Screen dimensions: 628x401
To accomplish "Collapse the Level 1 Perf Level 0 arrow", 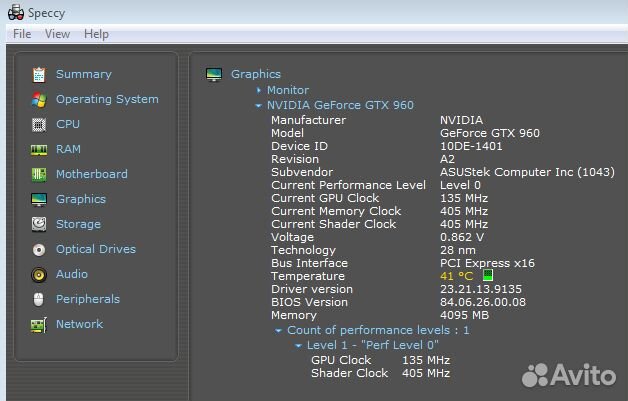I will [298, 346].
